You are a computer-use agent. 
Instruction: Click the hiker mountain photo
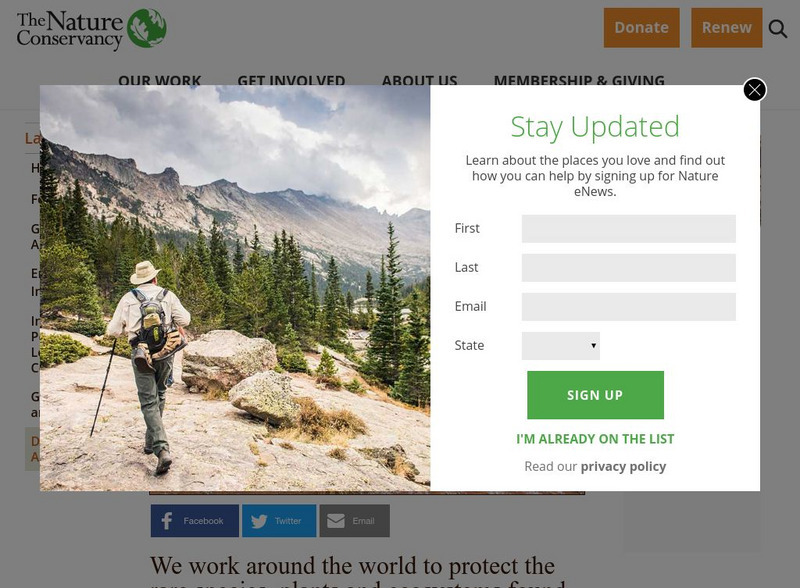coord(235,288)
